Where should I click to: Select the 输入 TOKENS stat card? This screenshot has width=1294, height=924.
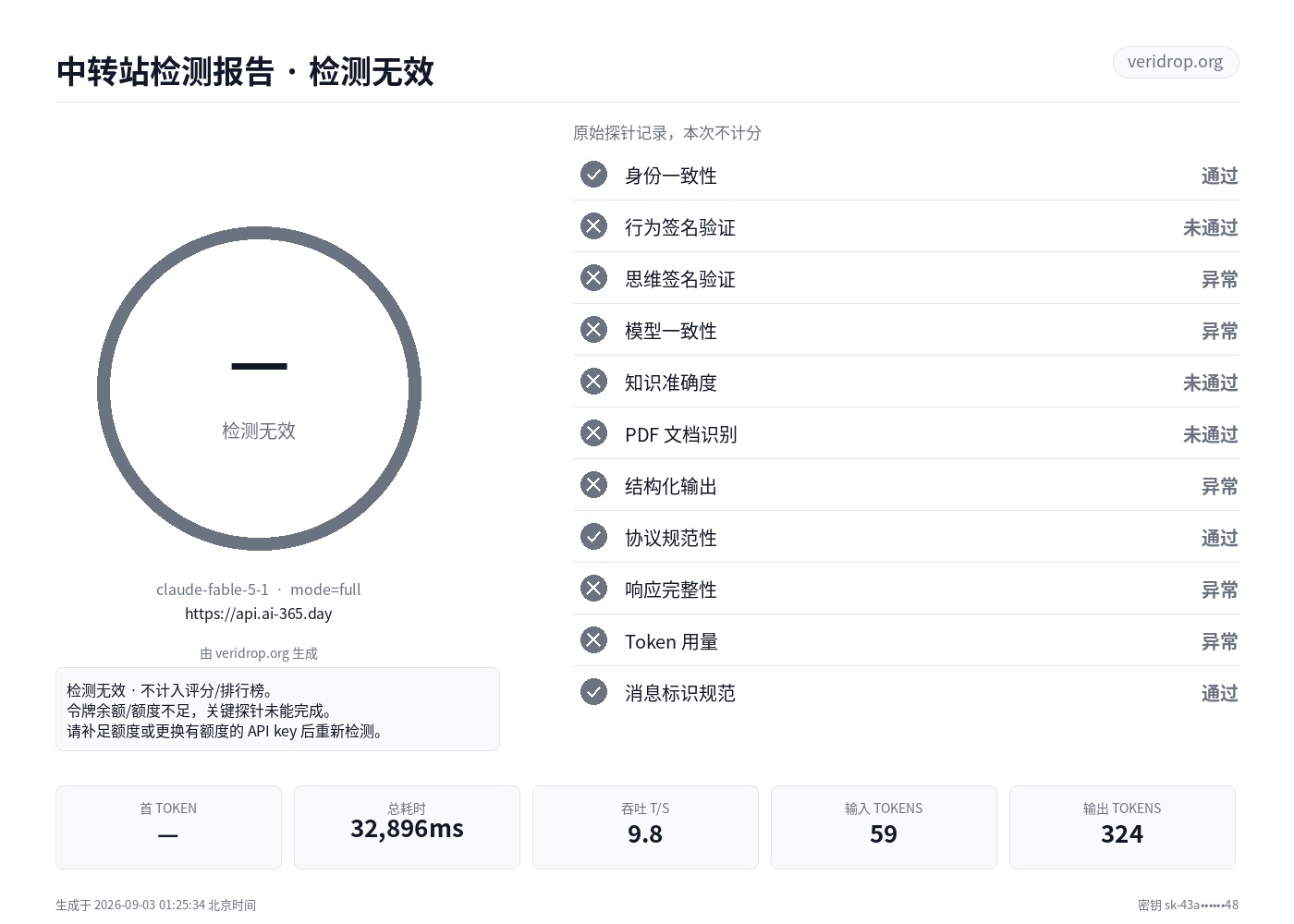click(x=884, y=827)
